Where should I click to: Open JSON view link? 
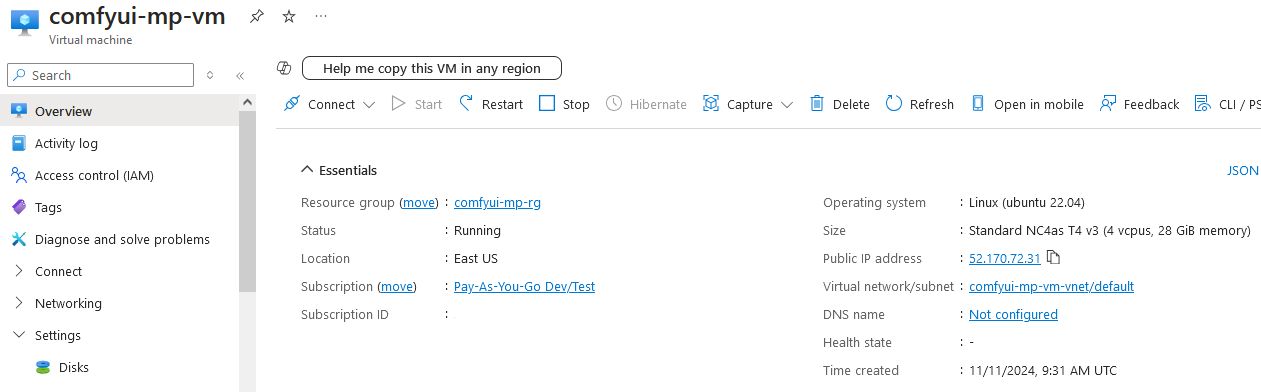(1243, 170)
